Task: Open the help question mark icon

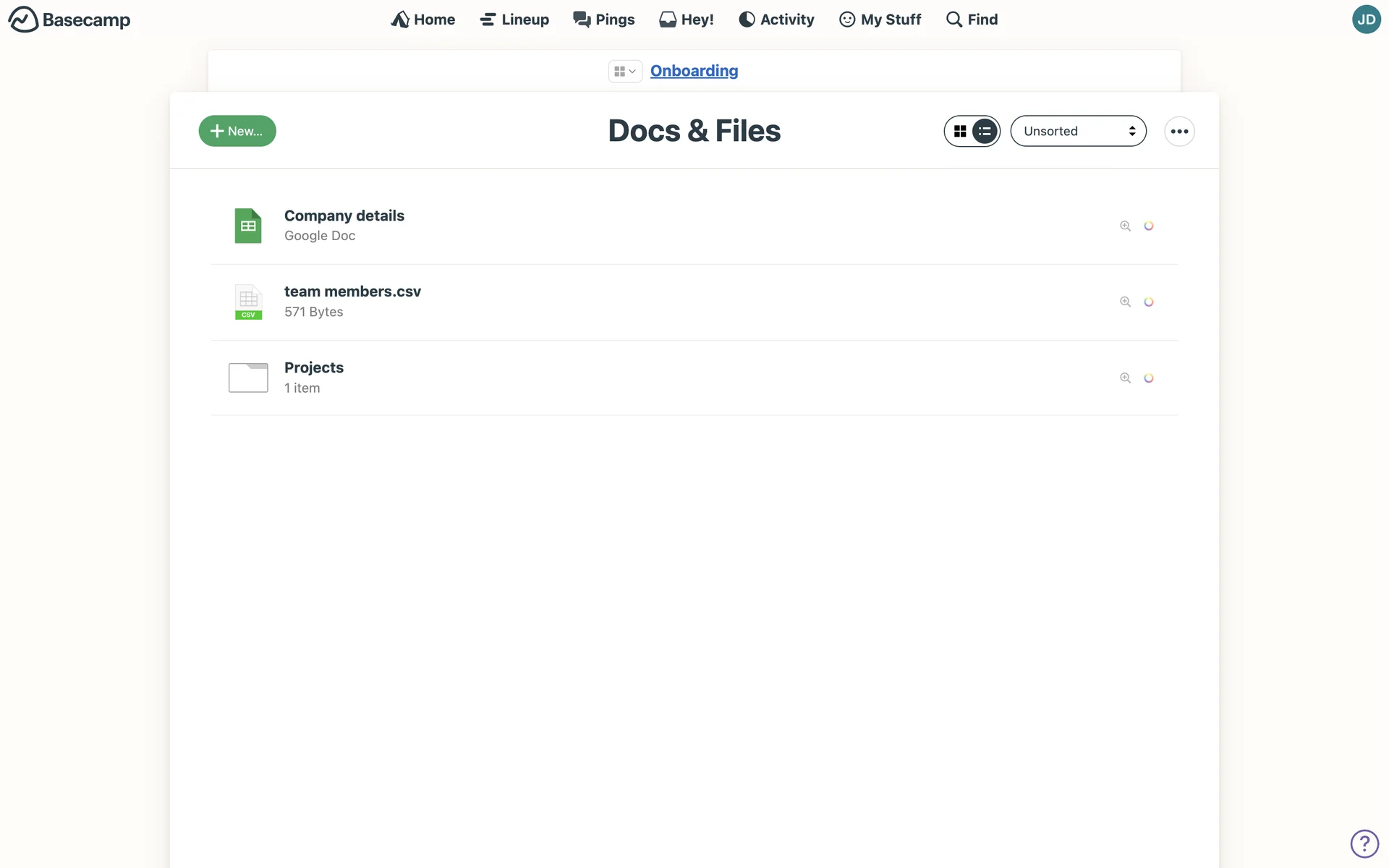Action: 1364,843
